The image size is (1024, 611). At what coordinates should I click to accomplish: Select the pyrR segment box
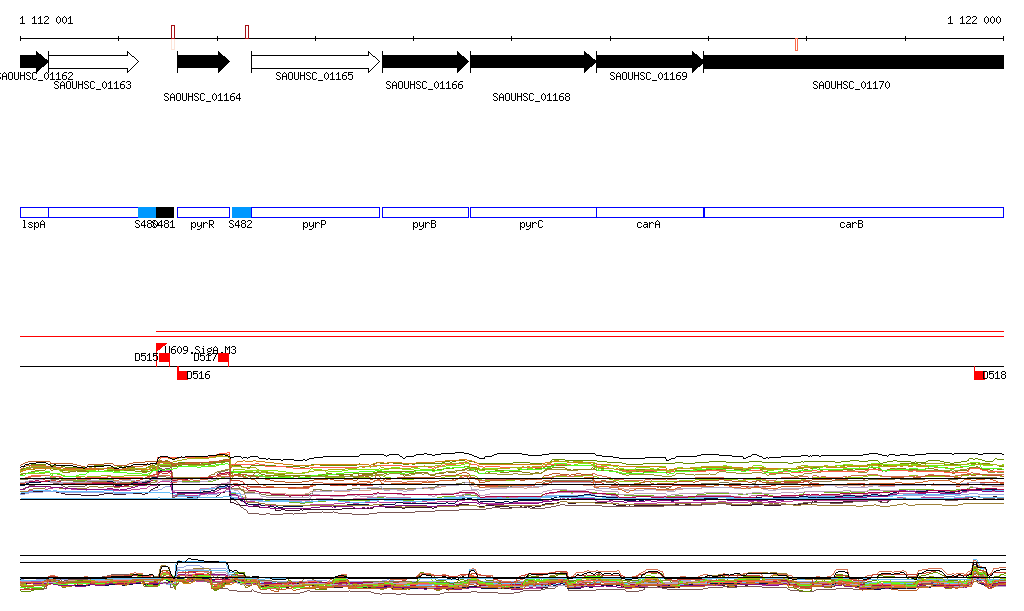point(203,212)
